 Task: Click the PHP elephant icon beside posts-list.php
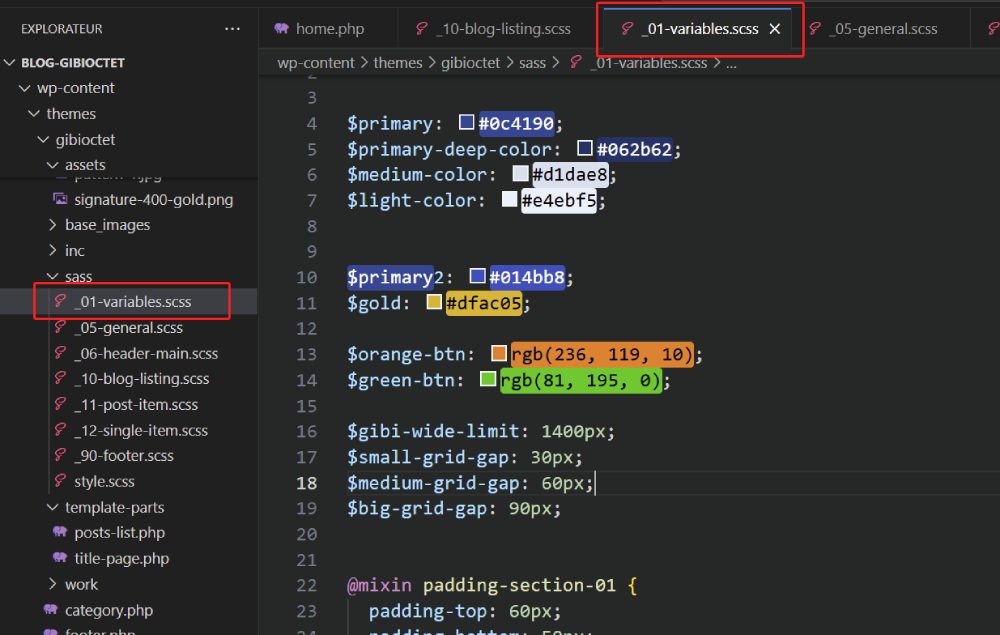pyautogui.click(x=60, y=532)
